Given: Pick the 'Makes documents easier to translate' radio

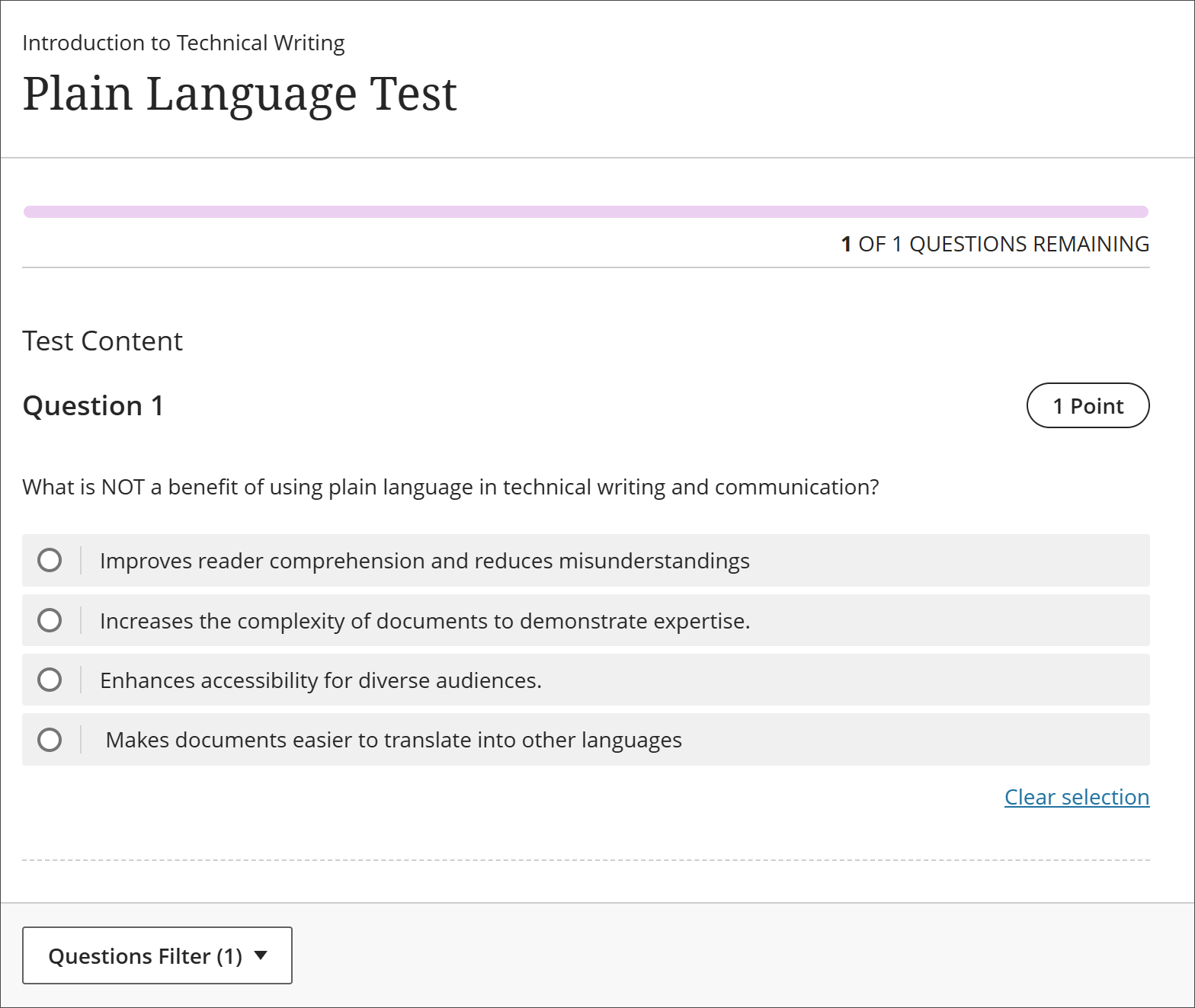Looking at the screenshot, I should (50, 740).
